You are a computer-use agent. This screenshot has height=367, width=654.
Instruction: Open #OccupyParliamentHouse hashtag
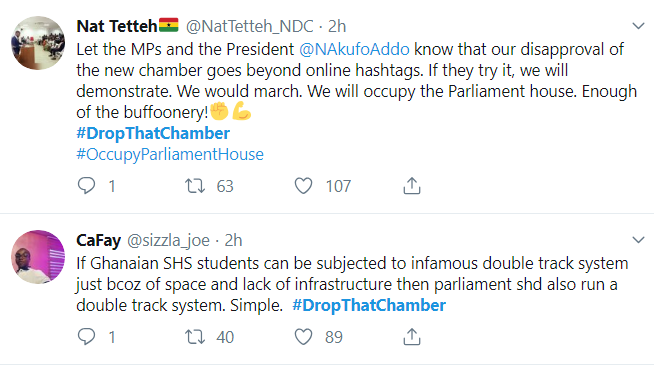170,155
